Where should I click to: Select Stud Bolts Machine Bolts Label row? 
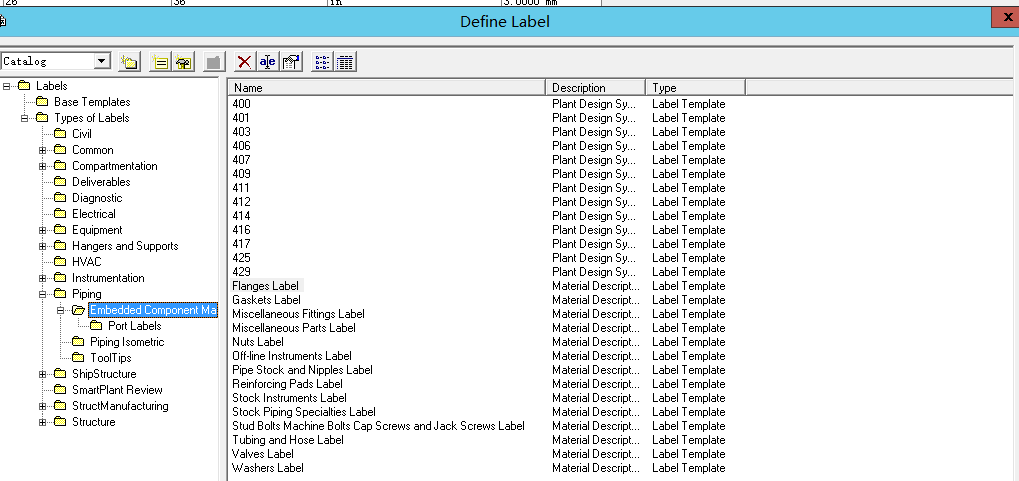tap(378, 426)
